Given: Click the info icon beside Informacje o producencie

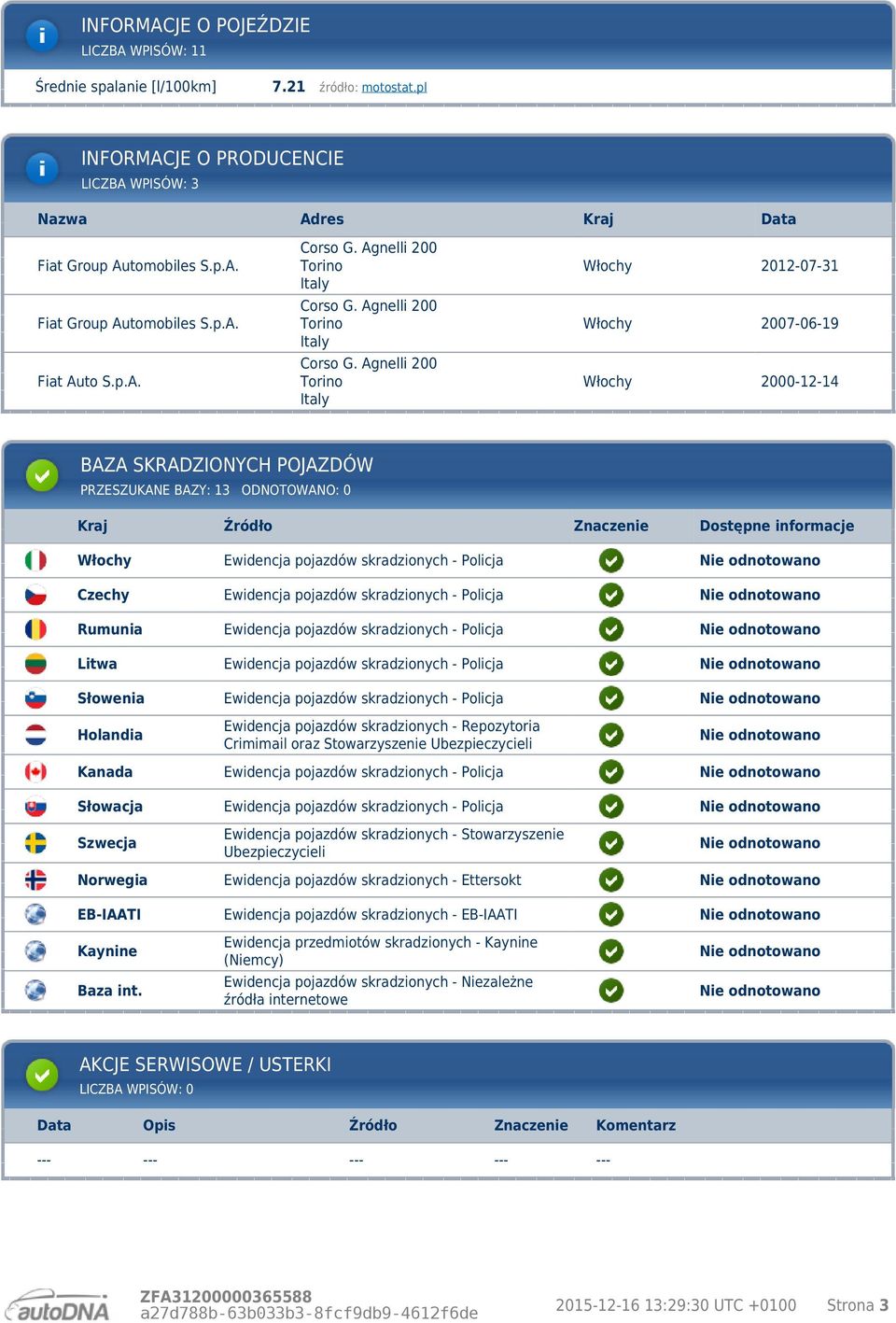Looking at the screenshot, I should pyautogui.click(x=41, y=169).
